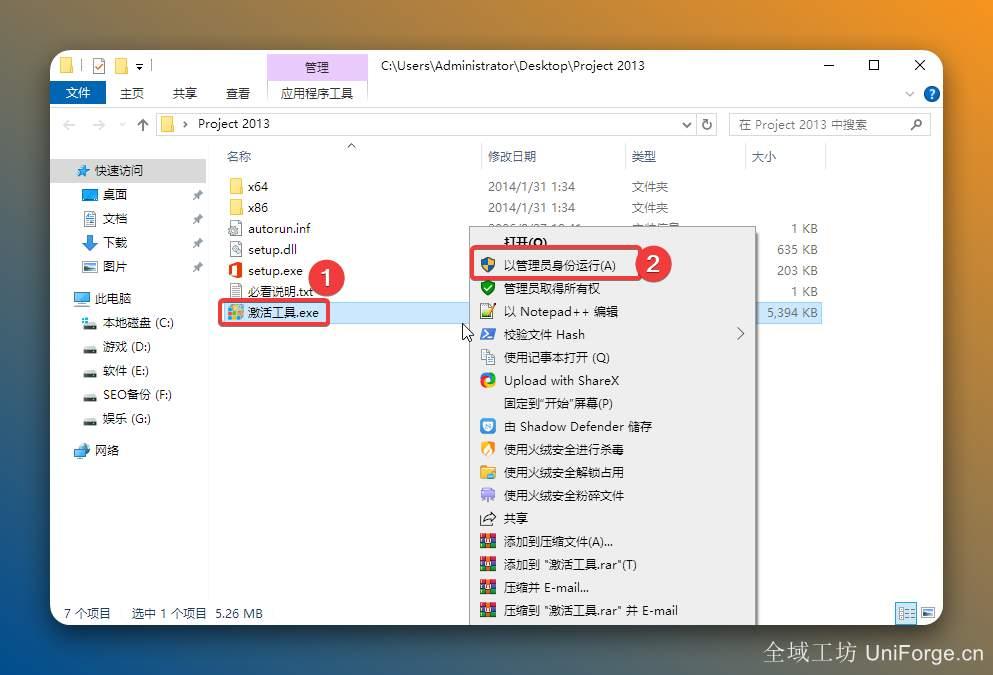993x675 pixels.
Task: Open the address bar history dropdown
Action: 686,125
